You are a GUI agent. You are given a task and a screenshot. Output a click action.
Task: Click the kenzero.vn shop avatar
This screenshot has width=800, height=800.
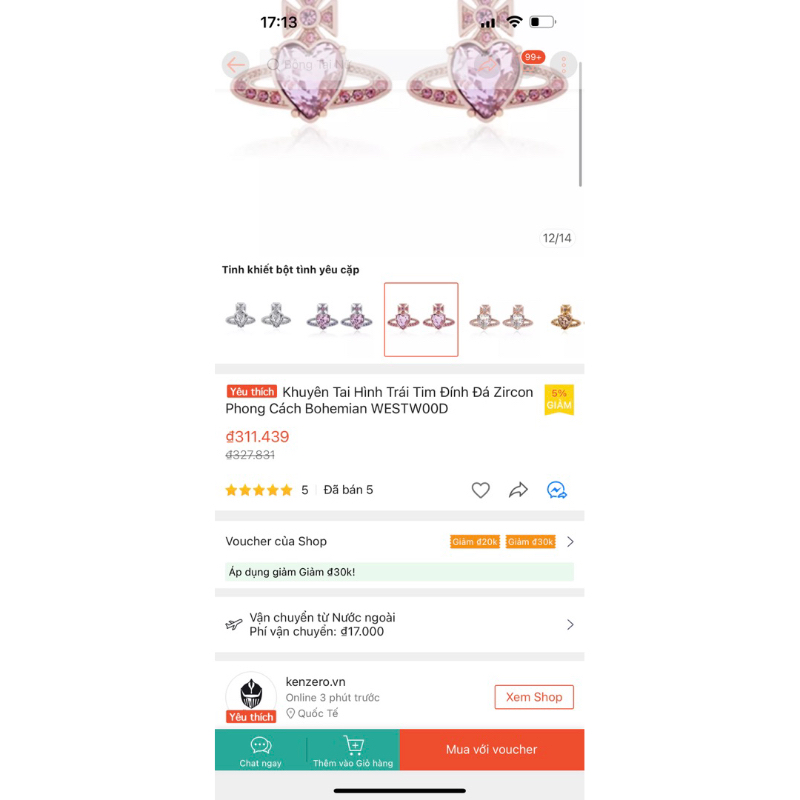[251, 695]
